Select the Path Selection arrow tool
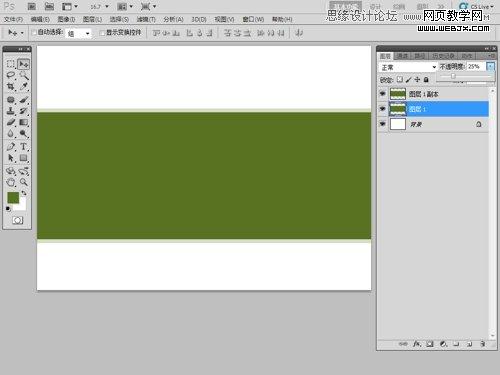The image size is (500, 375). click(x=11, y=158)
